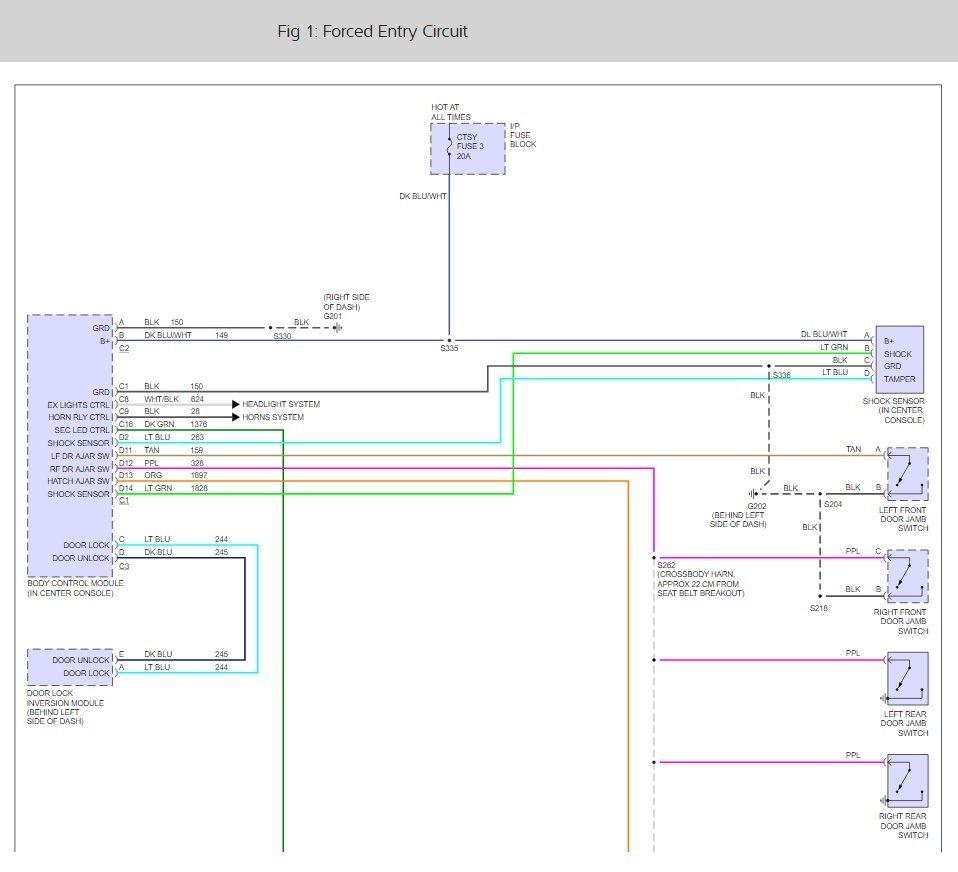
Task: Click the S330 splice label
Action: coord(282,336)
